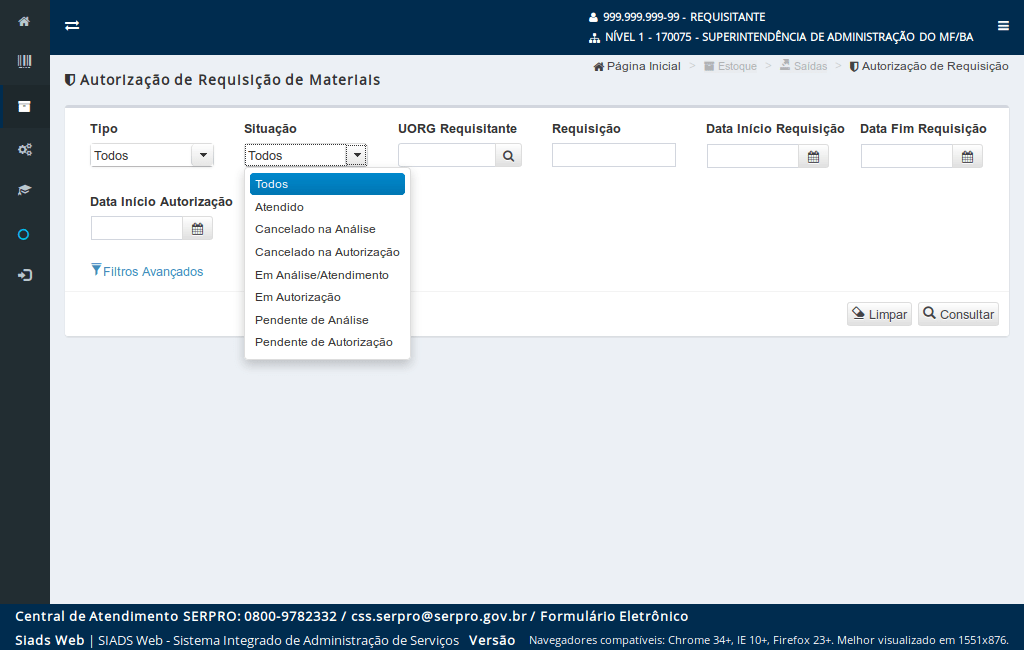This screenshot has width=1024, height=650.
Task: Focus the UORG Requisitante input field
Action: 447,155
